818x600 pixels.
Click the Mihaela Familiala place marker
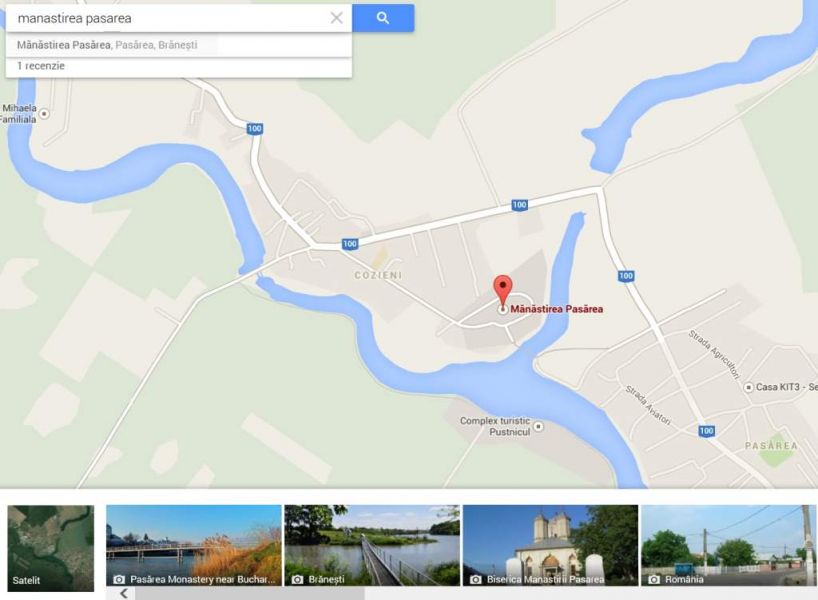coord(44,113)
